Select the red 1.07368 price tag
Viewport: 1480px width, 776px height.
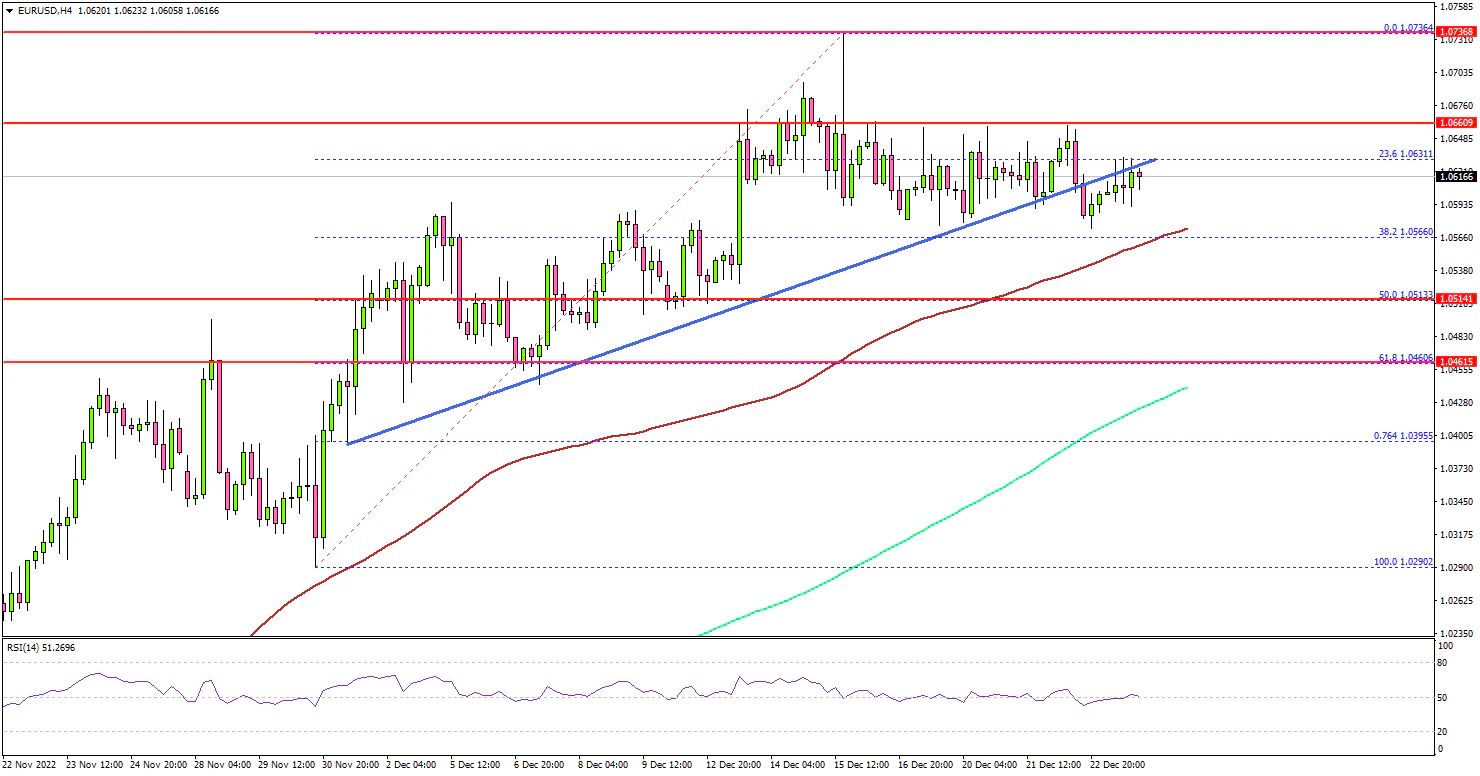coord(1457,33)
